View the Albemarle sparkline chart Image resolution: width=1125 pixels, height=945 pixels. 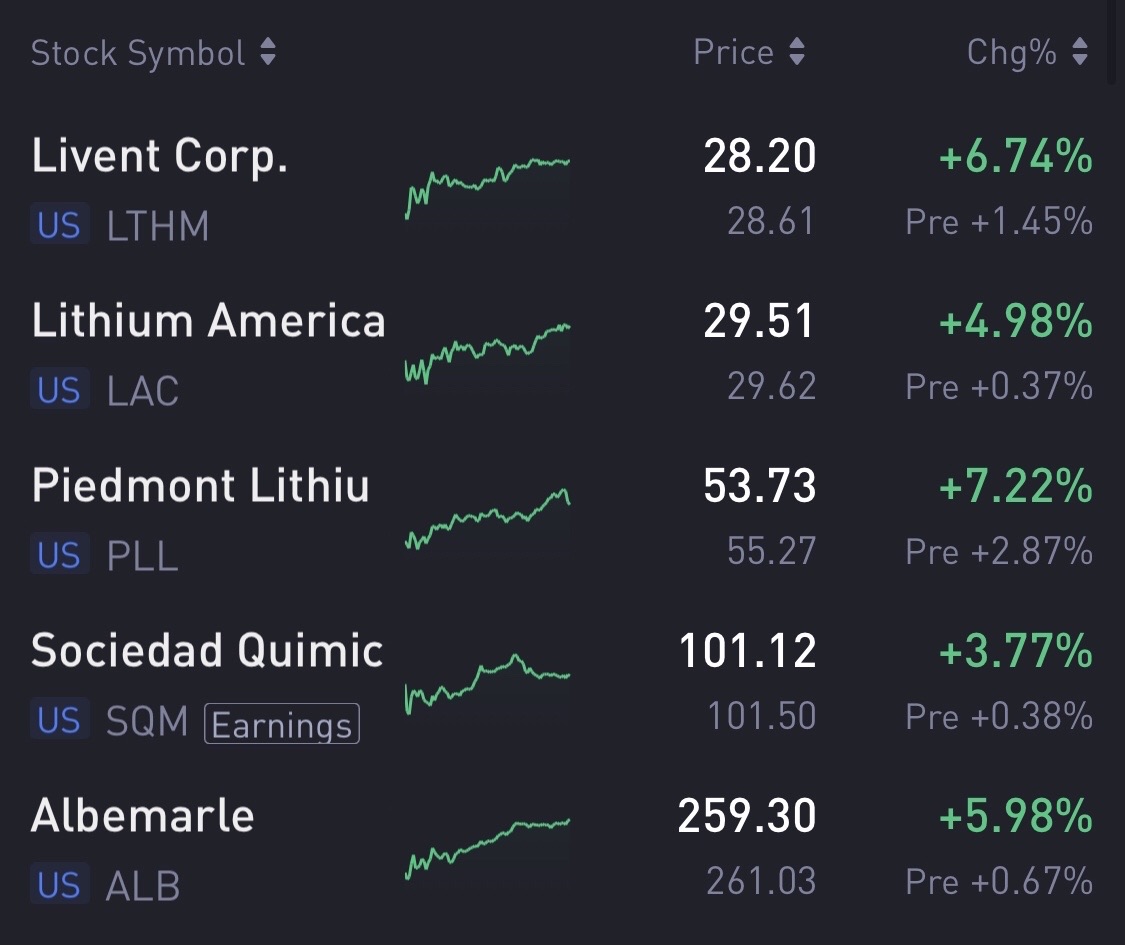[488, 848]
